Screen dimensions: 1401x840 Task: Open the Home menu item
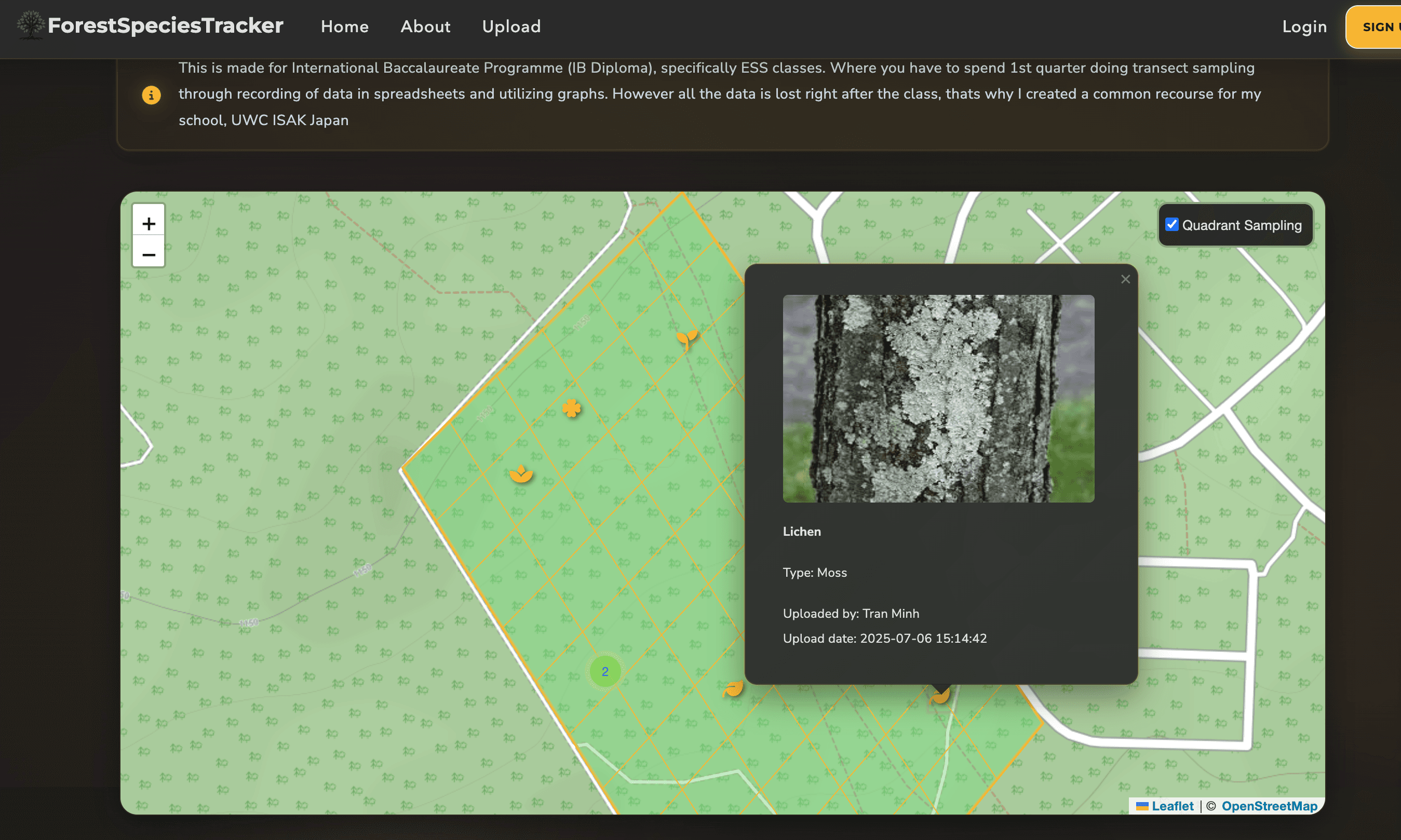coord(344,26)
